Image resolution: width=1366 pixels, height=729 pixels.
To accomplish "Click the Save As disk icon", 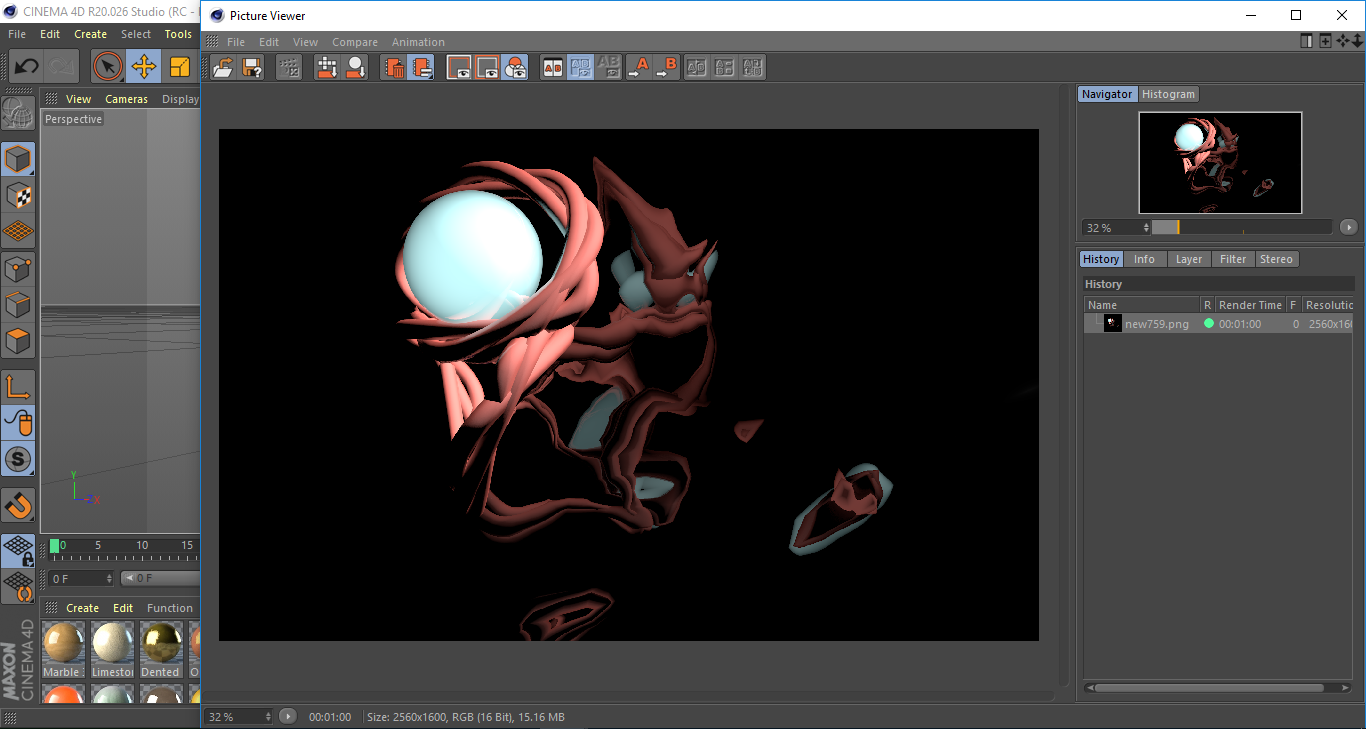I will click(x=252, y=68).
